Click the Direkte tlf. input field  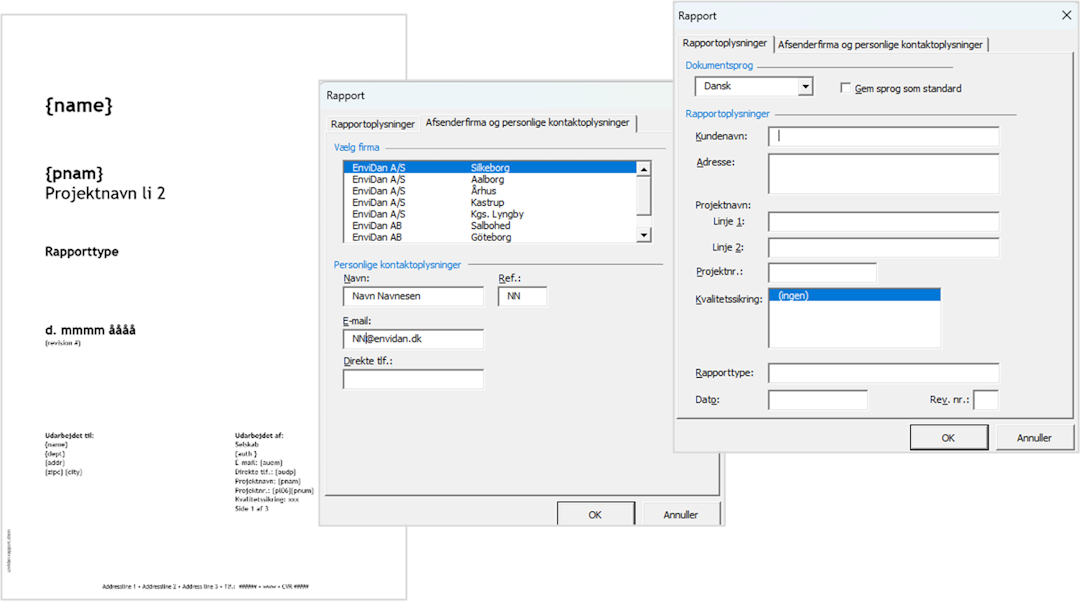point(413,380)
